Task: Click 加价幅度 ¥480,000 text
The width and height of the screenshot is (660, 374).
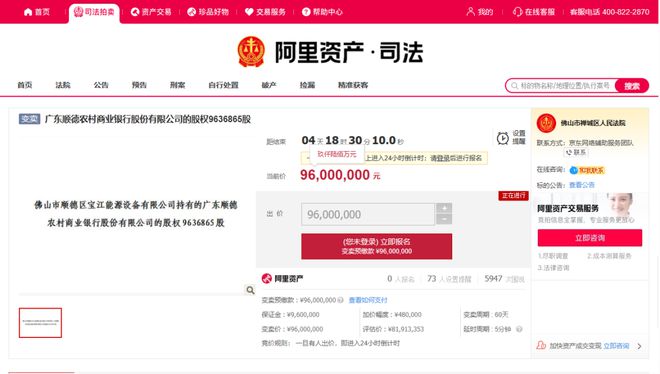Action: click(392, 315)
